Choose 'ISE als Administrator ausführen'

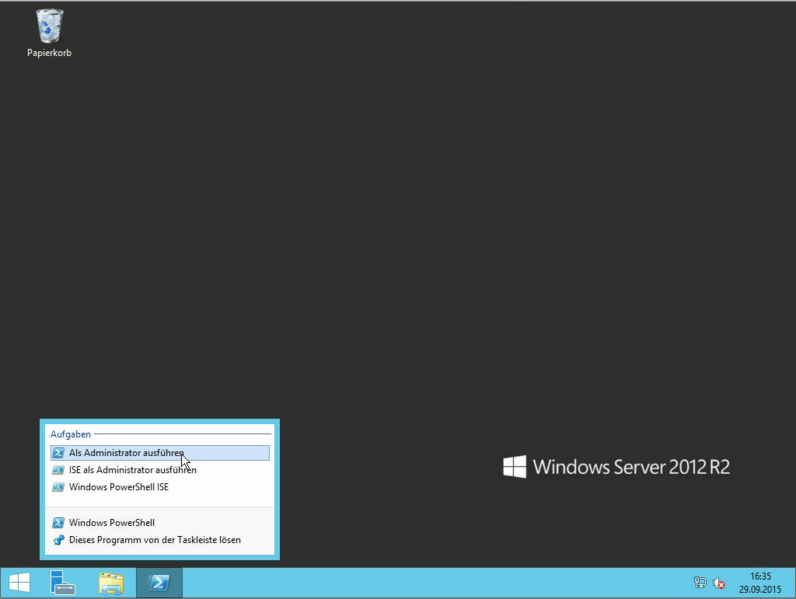coord(160,470)
